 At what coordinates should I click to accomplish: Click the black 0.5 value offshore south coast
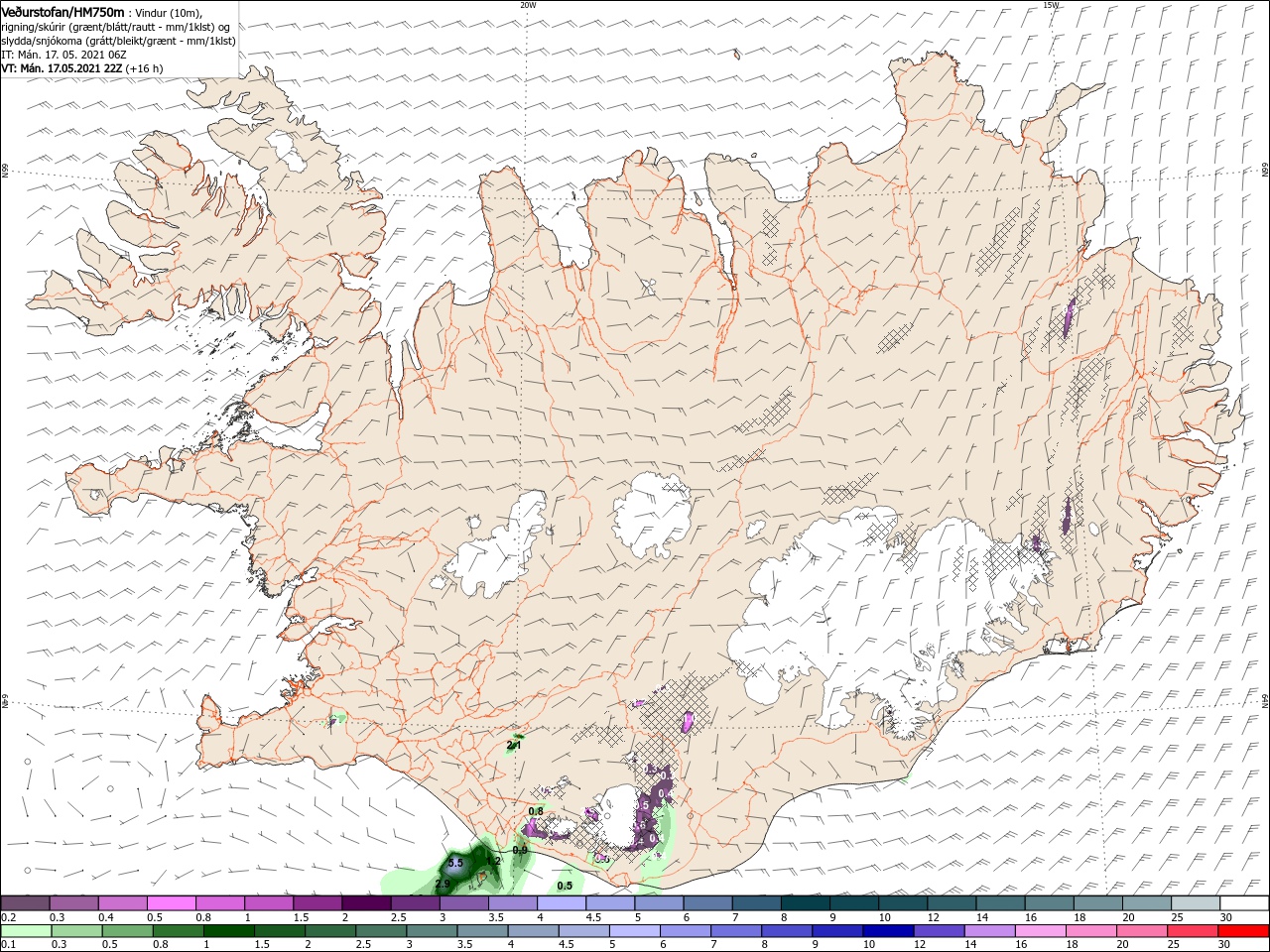click(565, 886)
